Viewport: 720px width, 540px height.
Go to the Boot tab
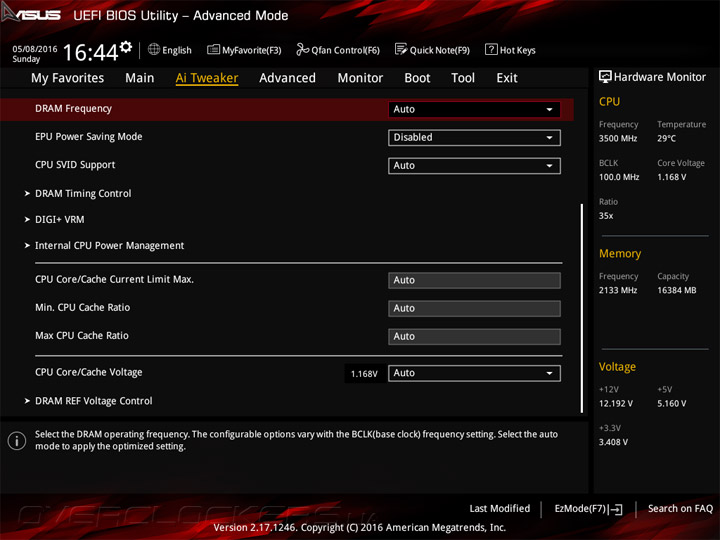coord(417,78)
